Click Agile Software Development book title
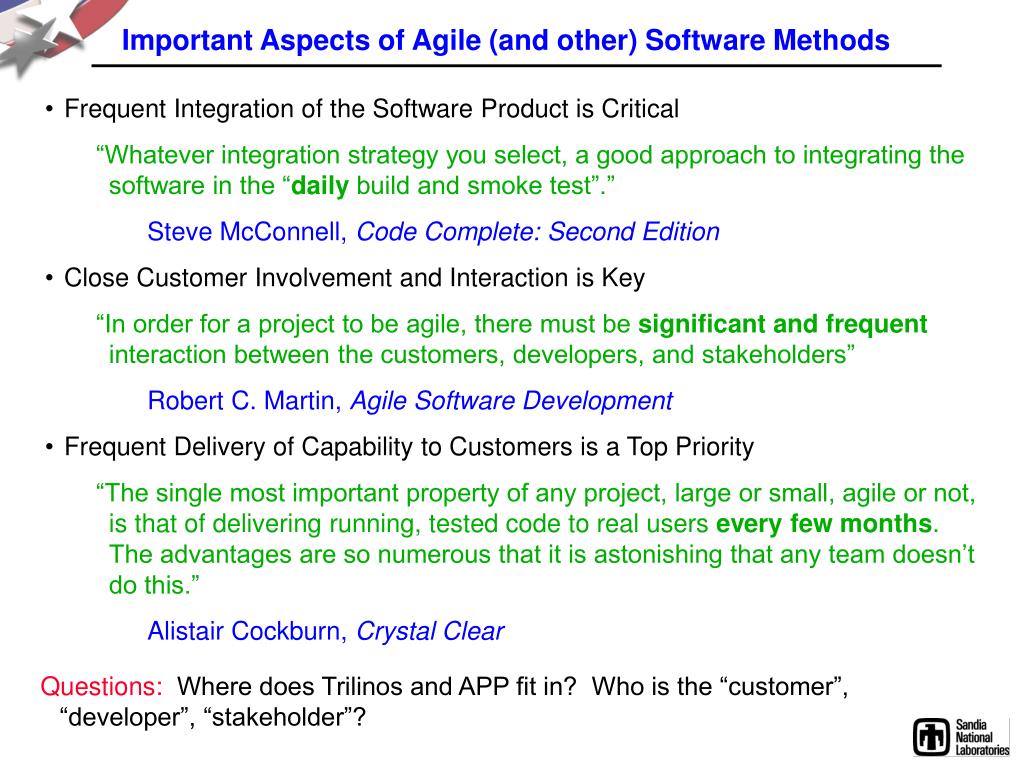Image resolution: width=1024 pixels, height=768 pixels. coord(511,401)
